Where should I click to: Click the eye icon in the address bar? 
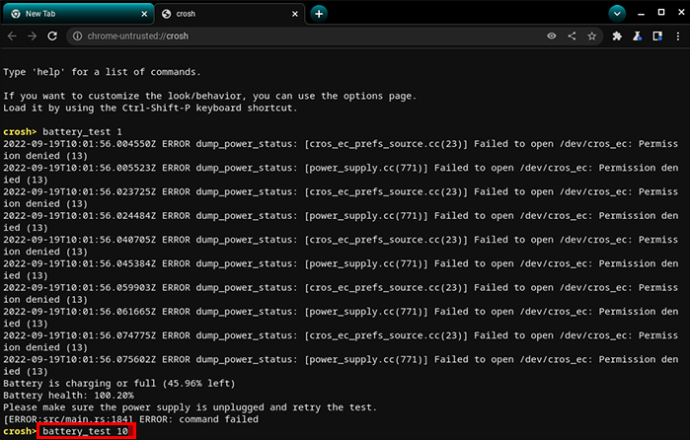[x=551, y=36]
